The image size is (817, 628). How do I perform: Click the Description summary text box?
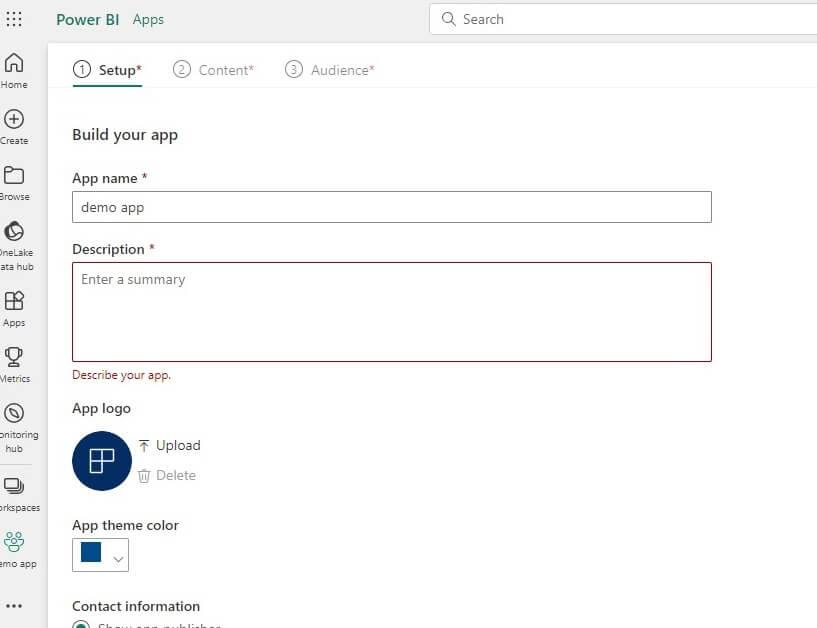[391, 311]
